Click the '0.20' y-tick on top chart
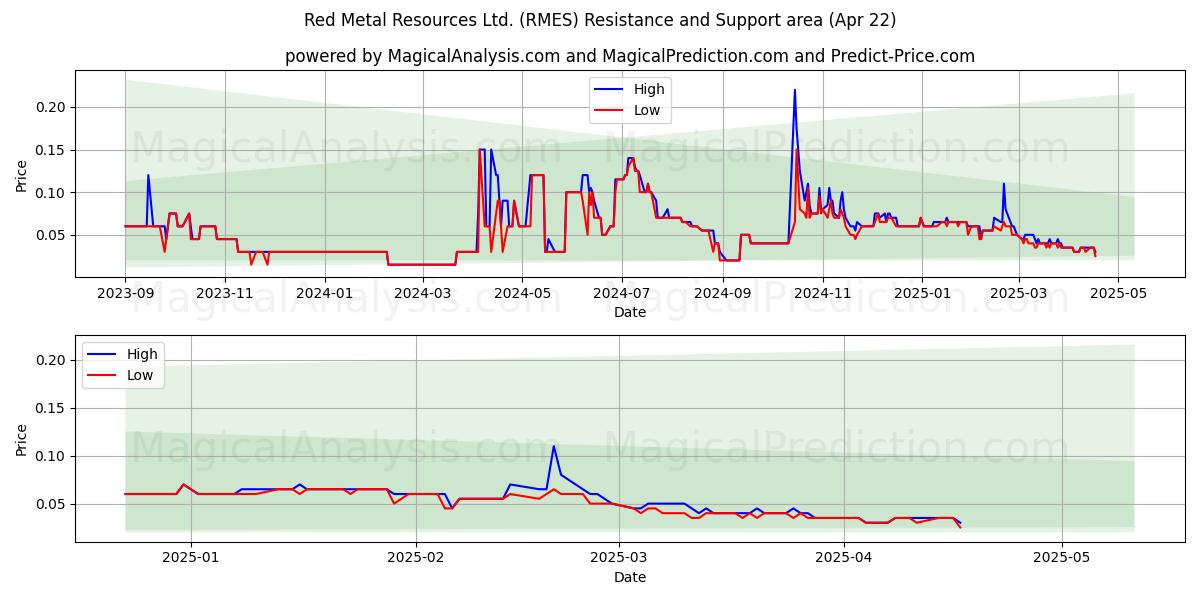1200x600 pixels. [51, 107]
